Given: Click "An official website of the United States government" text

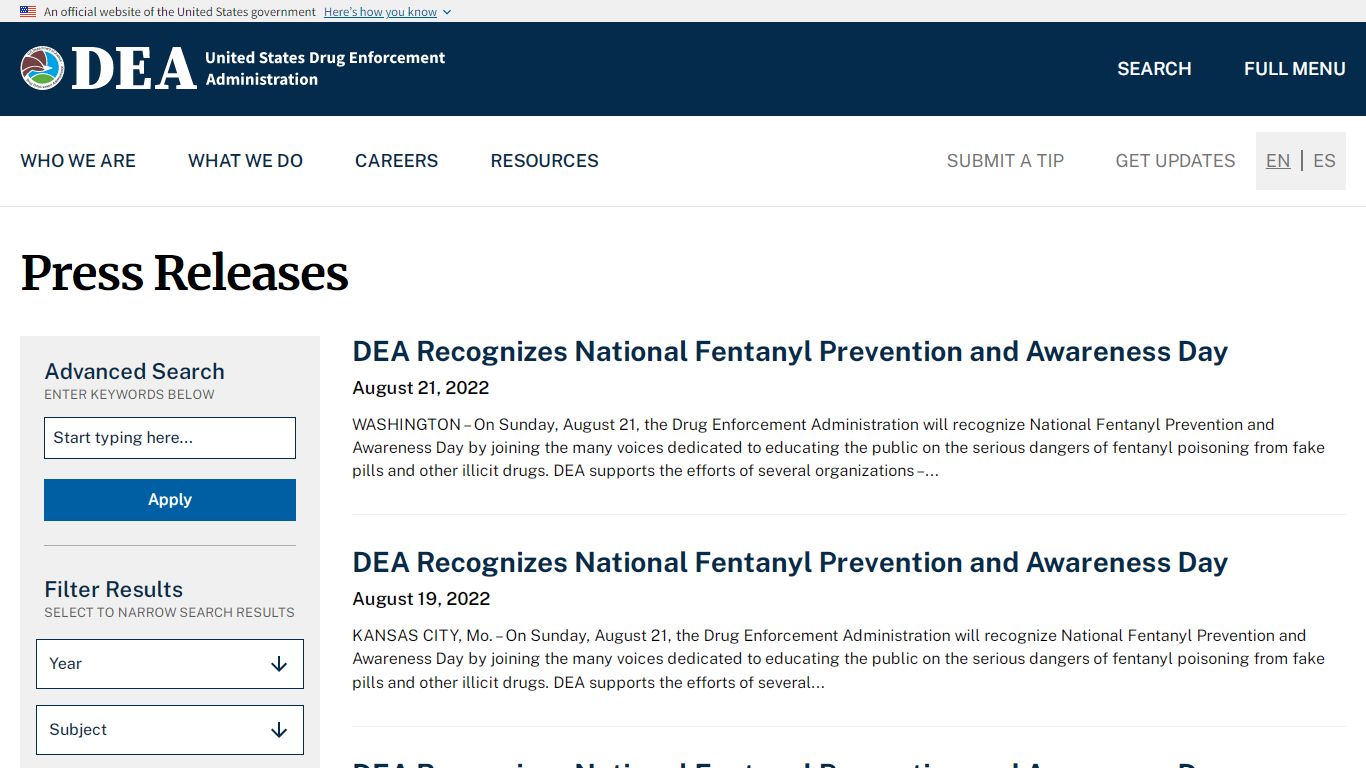Looking at the screenshot, I should [x=180, y=12].
